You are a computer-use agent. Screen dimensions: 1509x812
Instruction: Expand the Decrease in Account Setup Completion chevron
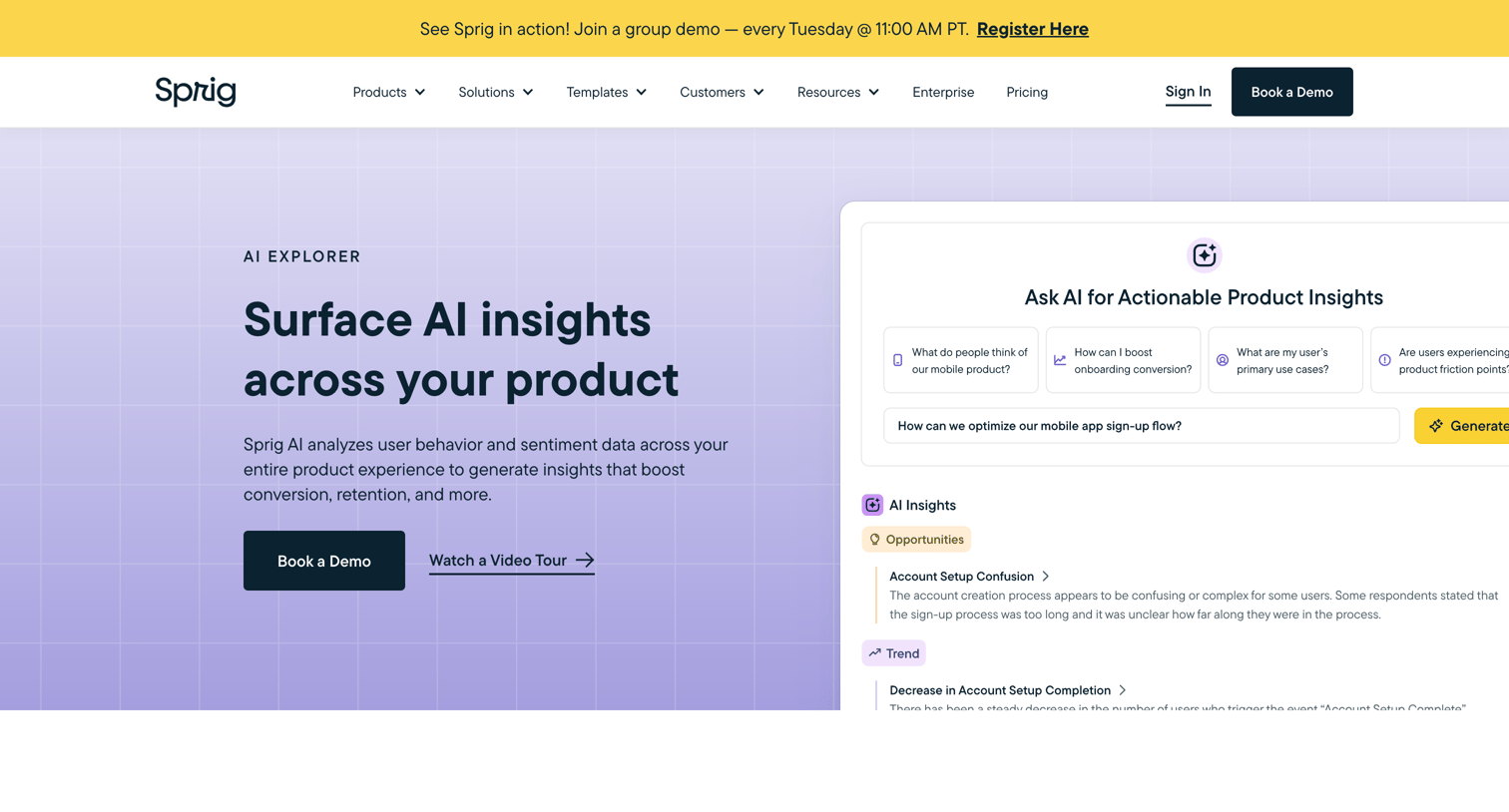click(x=1122, y=690)
